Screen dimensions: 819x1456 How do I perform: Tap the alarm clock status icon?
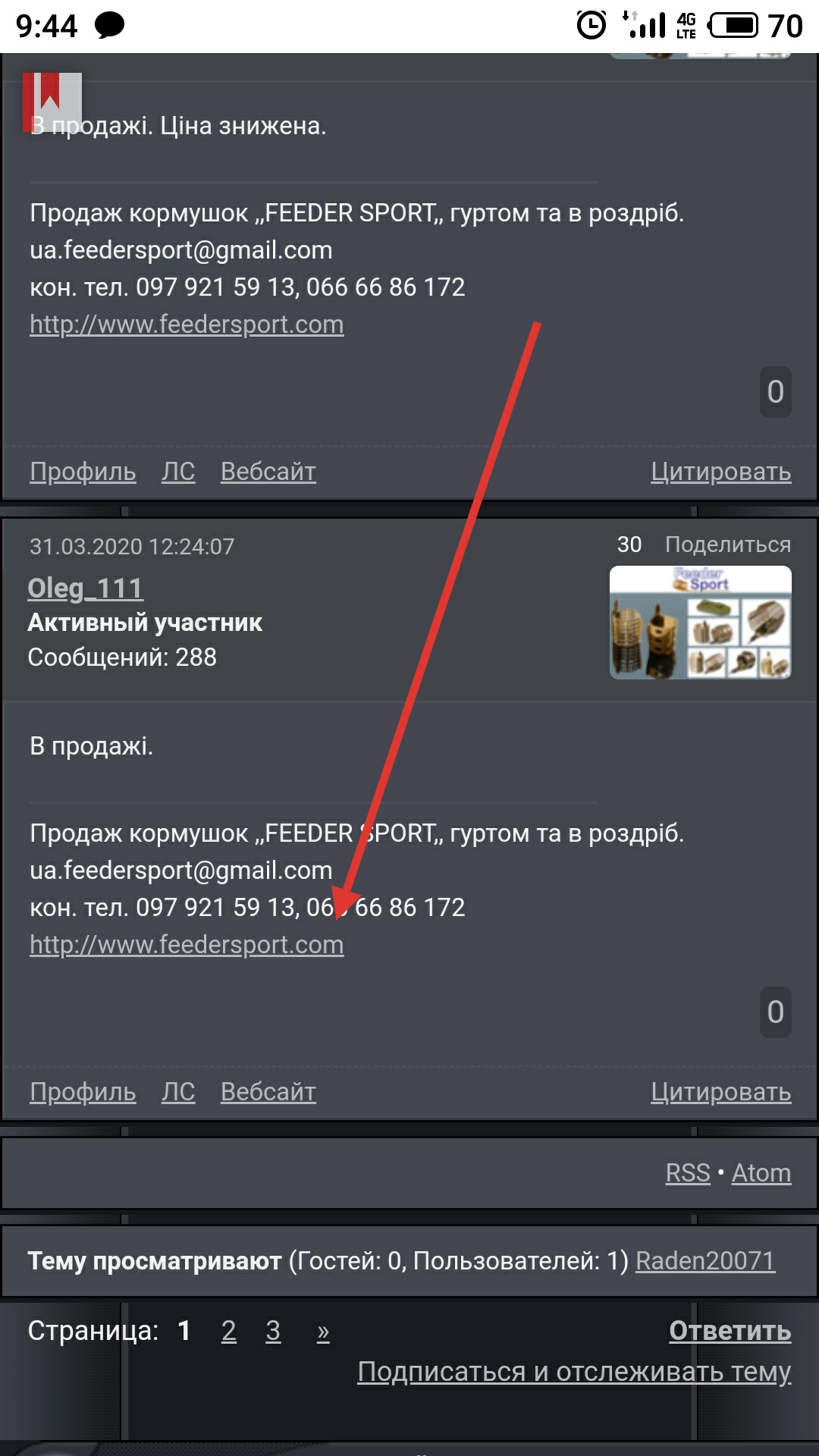[591, 26]
